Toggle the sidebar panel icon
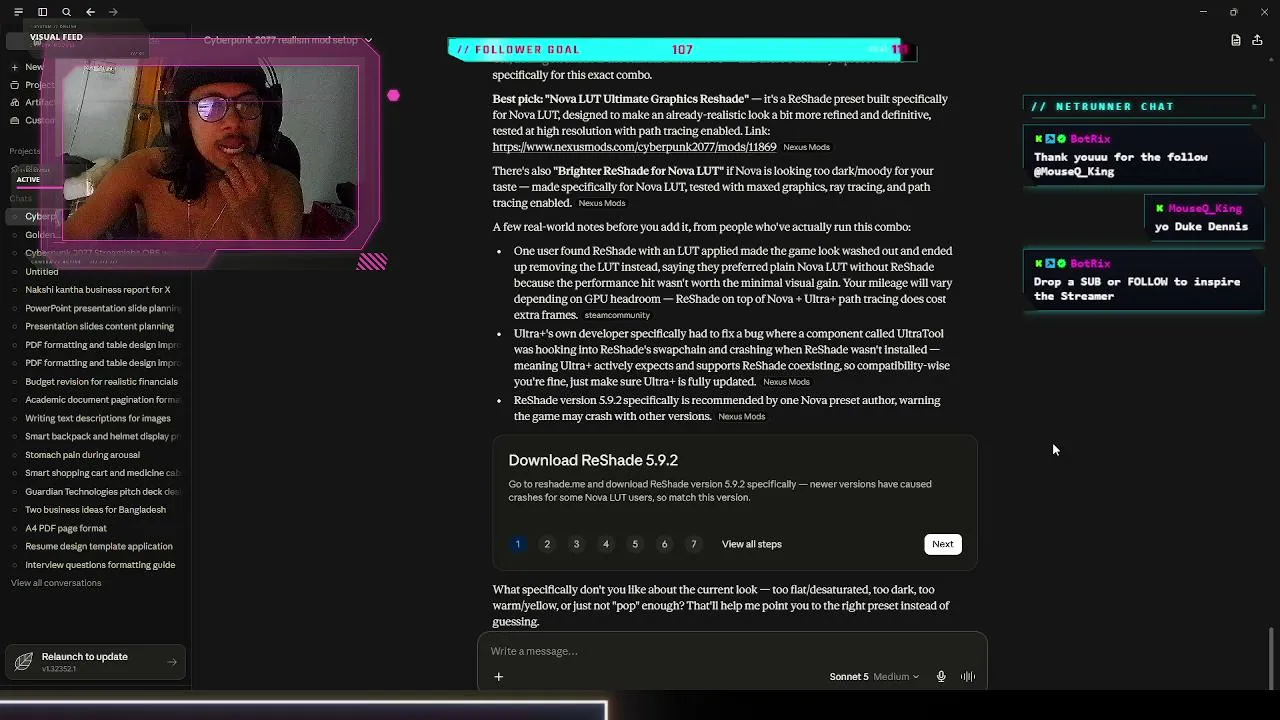 (x=42, y=12)
